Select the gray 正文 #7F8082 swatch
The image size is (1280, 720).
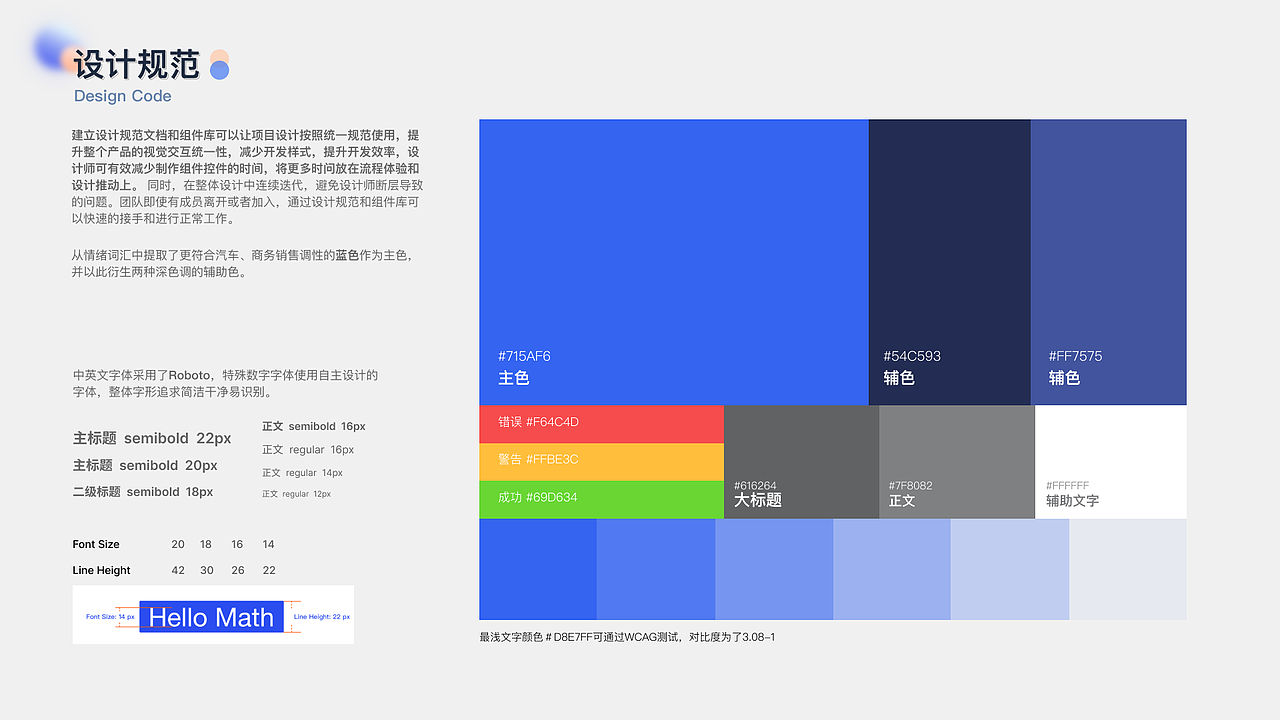click(x=957, y=462)
